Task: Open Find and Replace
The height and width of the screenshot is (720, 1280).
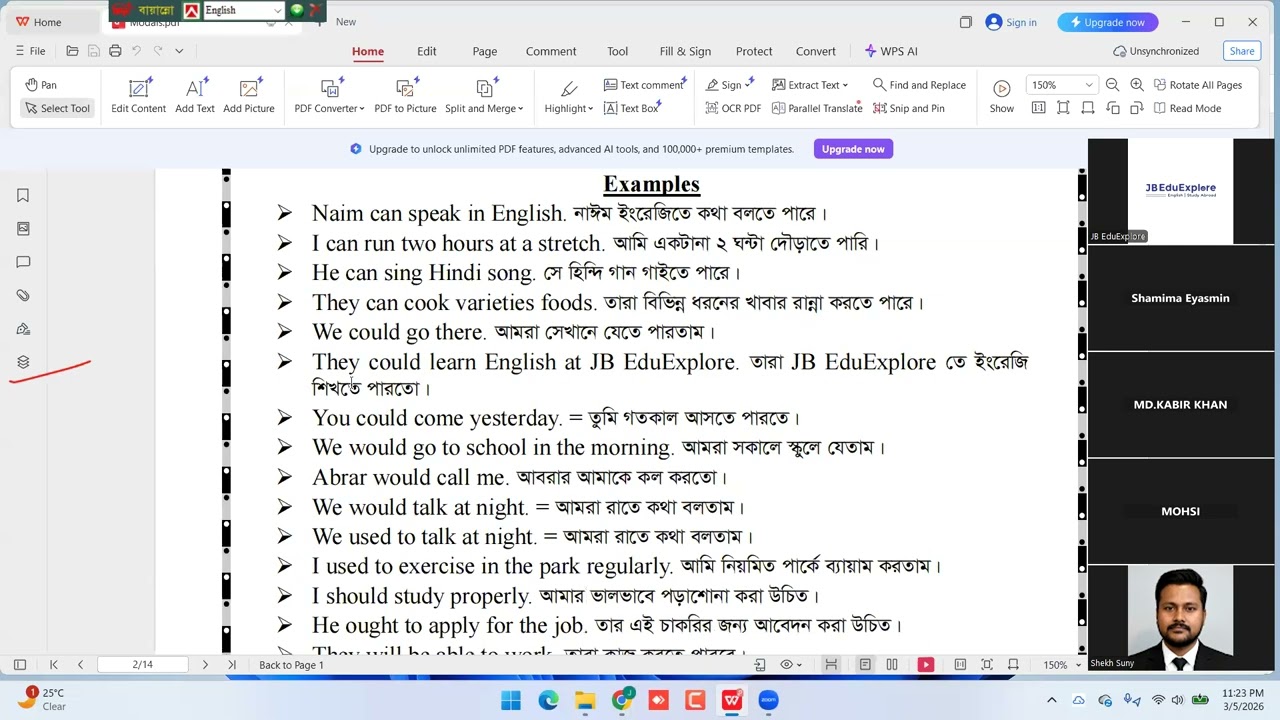Action: pos(919,85)
